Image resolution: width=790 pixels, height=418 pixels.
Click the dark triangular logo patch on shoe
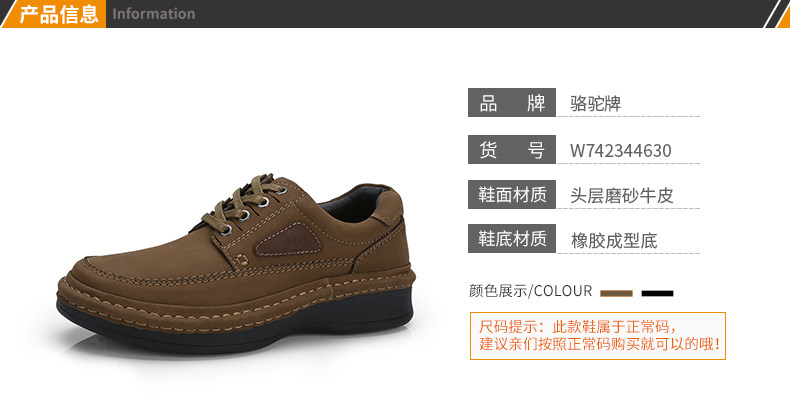(x=289, y=240)
